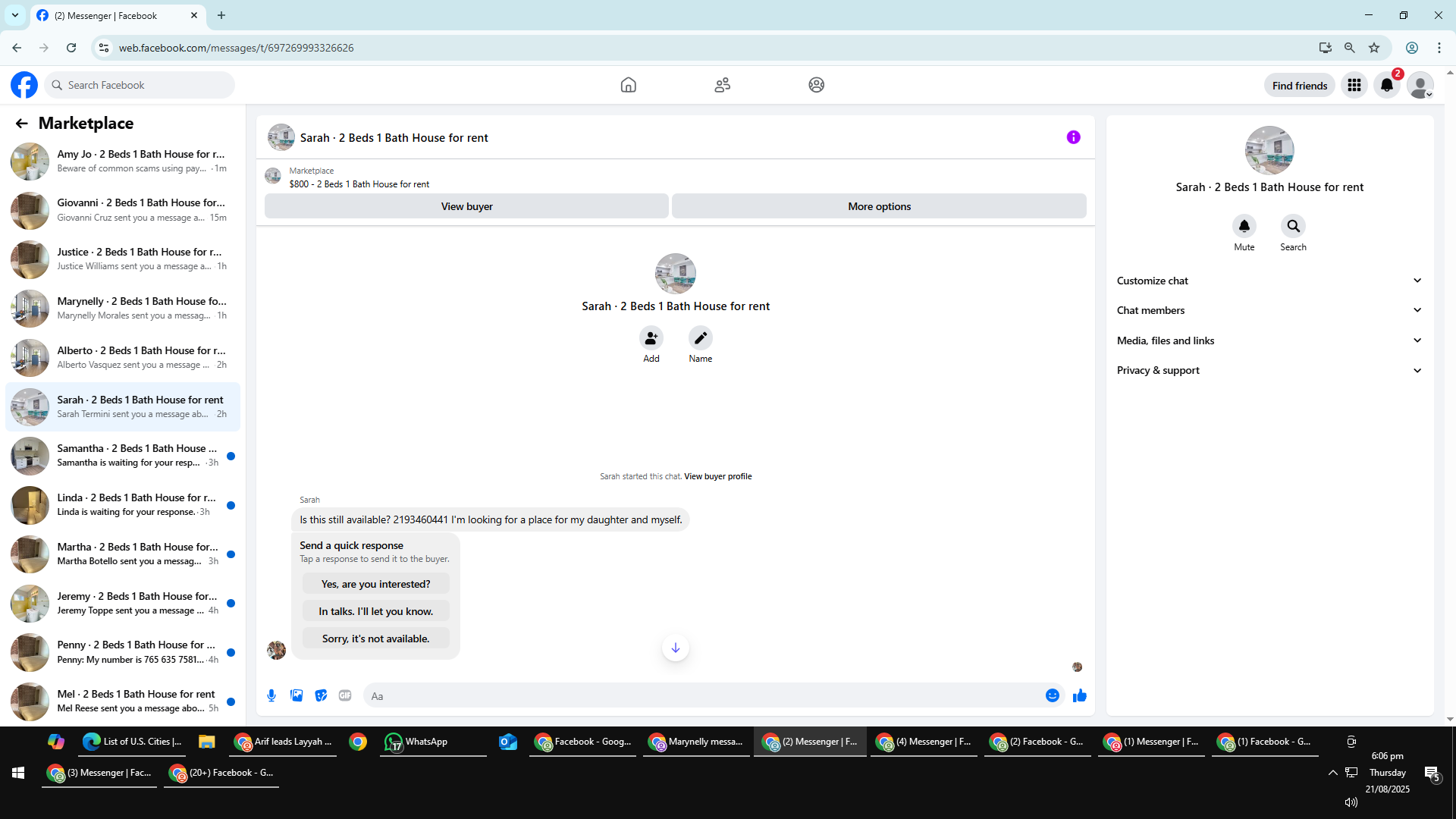Open the Friends tab in top navigation
This screenshot has height=819, width=1456.
(722, 85)
